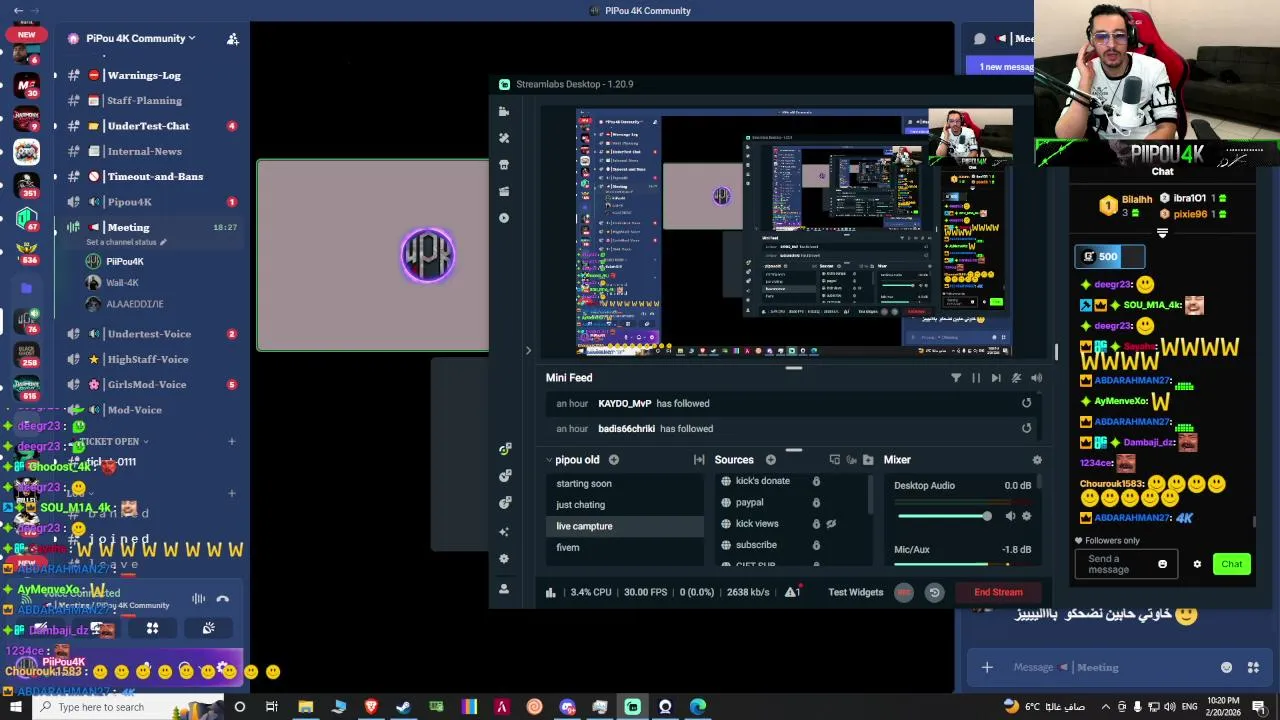Add a source folder in Sources
The width and height of the screenshot is (1280, 720).
(x=868, y=460)
